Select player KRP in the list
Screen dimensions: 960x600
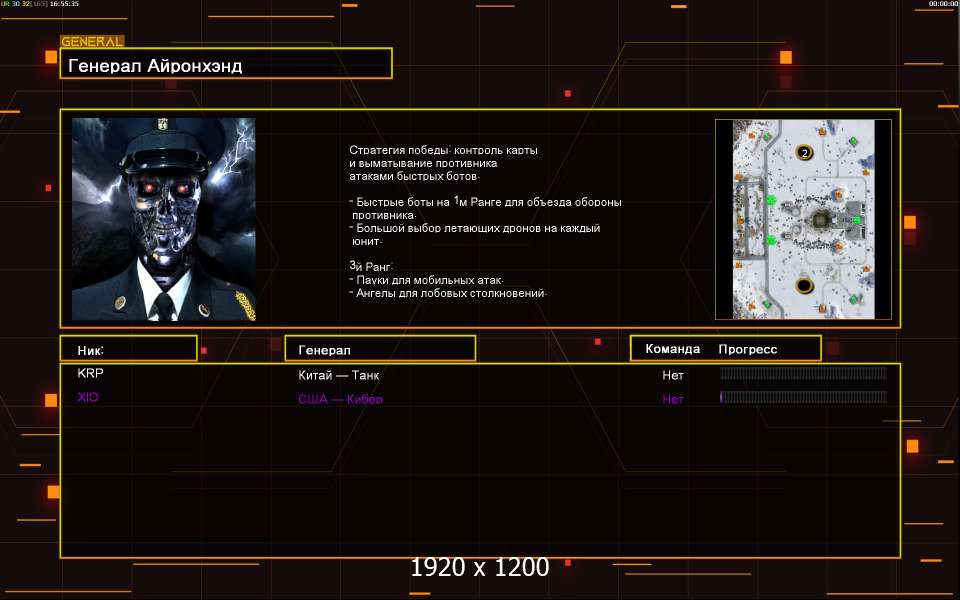pyautogui.click(x=91, y=373)
